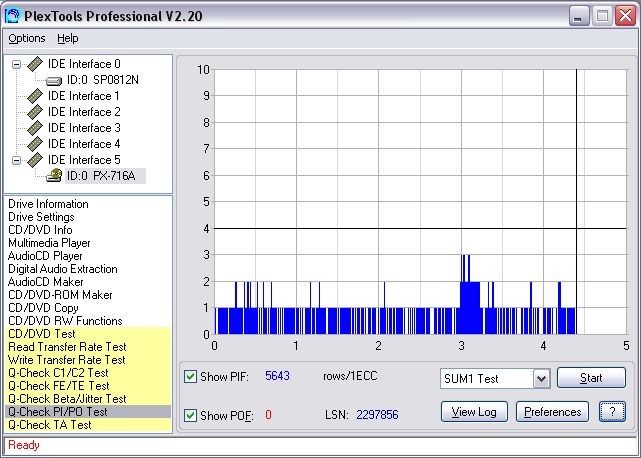Click the PlexTools app icon in title bar
This screenshot has height=458, width=641.
(x=13, y=16)
